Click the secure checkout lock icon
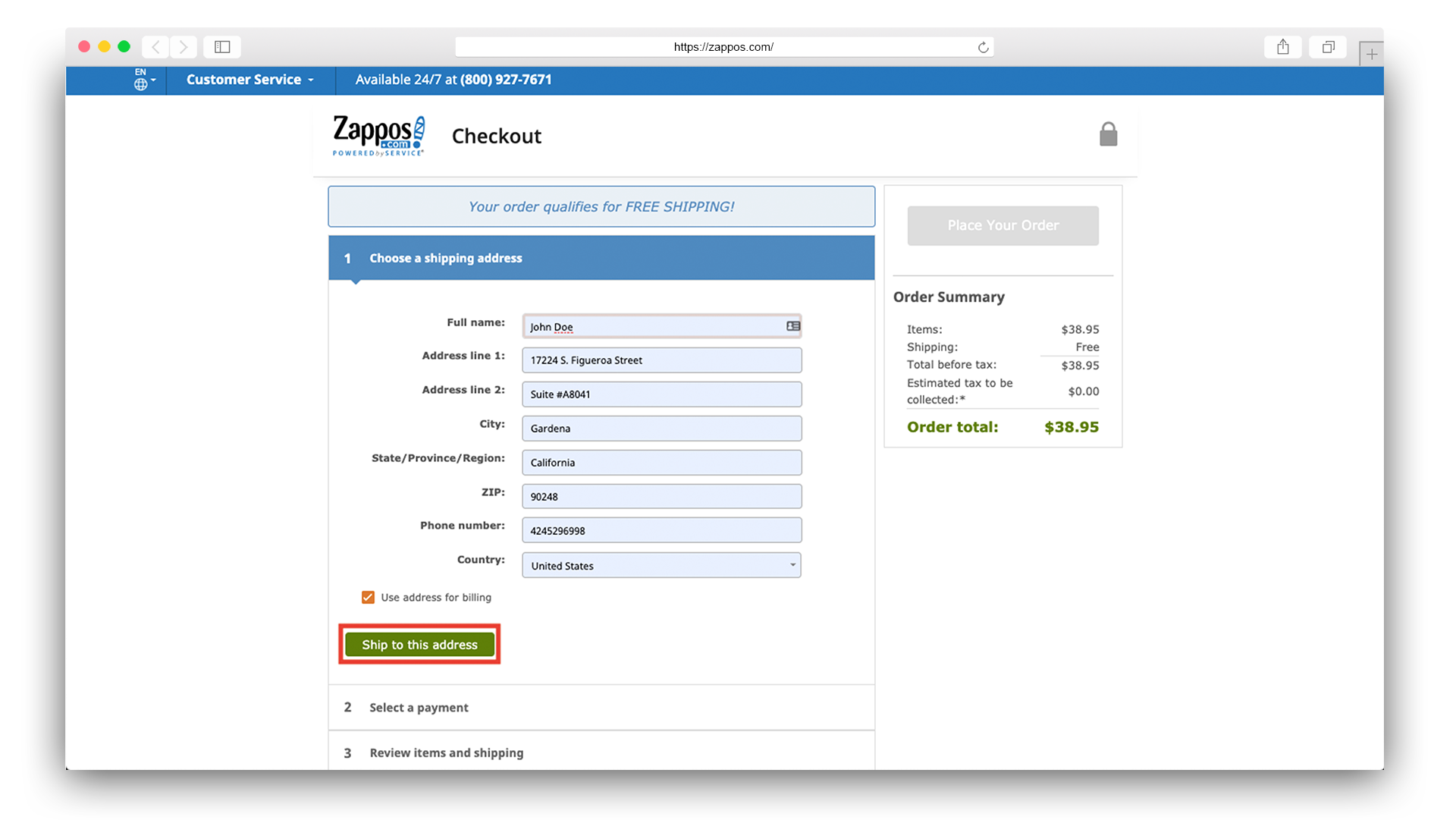 [x=1108, y=134]
